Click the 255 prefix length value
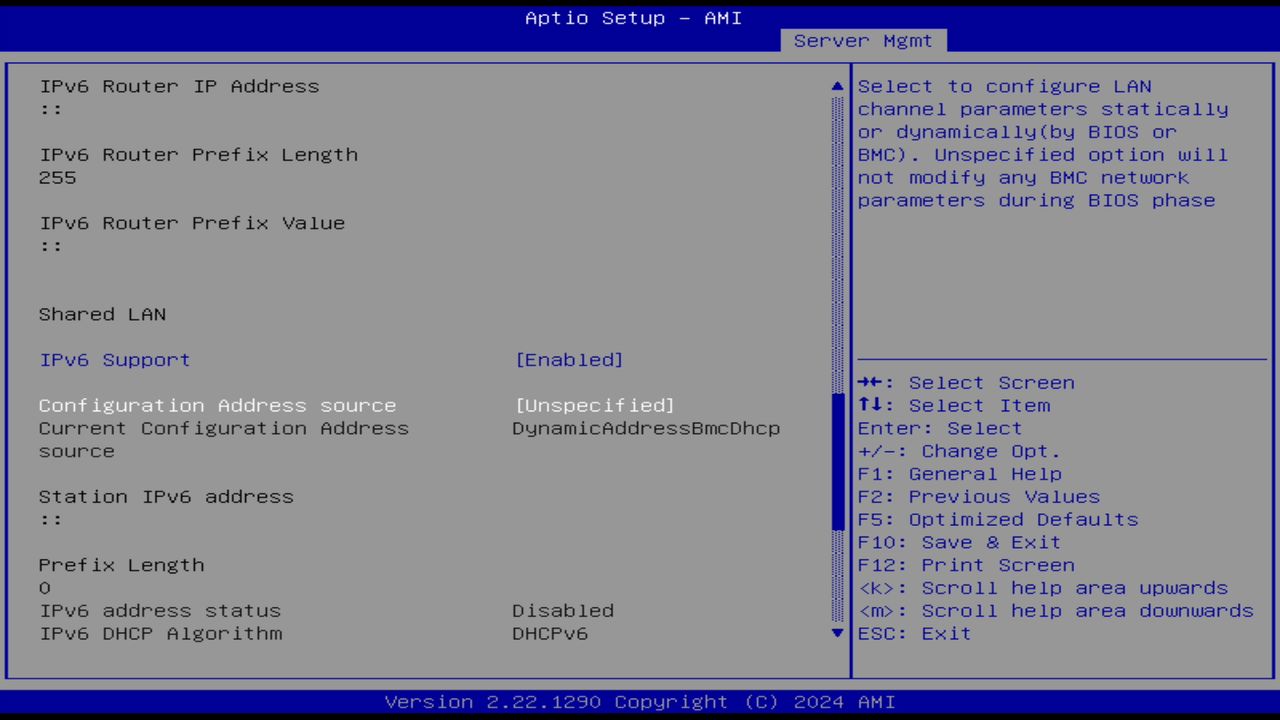The width and height of the screenshot is (1280, 720). point(58,177)
